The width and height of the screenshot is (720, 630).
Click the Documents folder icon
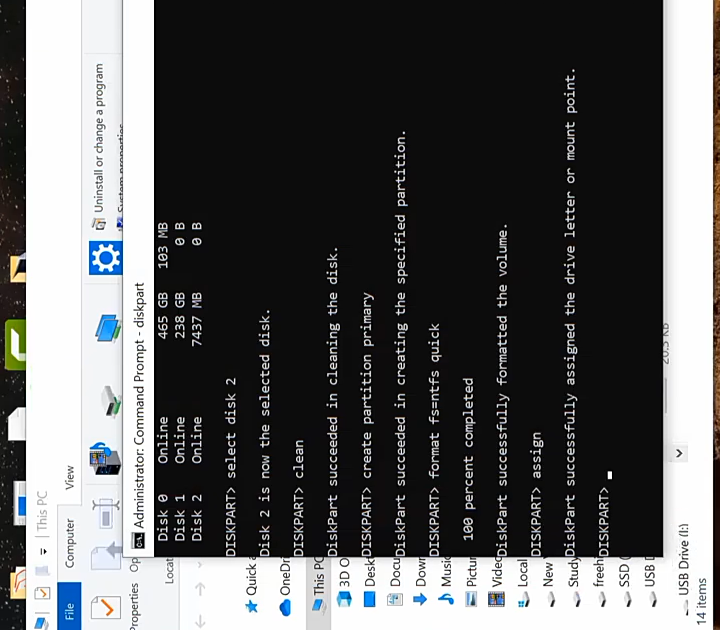(x=395, y=599)
